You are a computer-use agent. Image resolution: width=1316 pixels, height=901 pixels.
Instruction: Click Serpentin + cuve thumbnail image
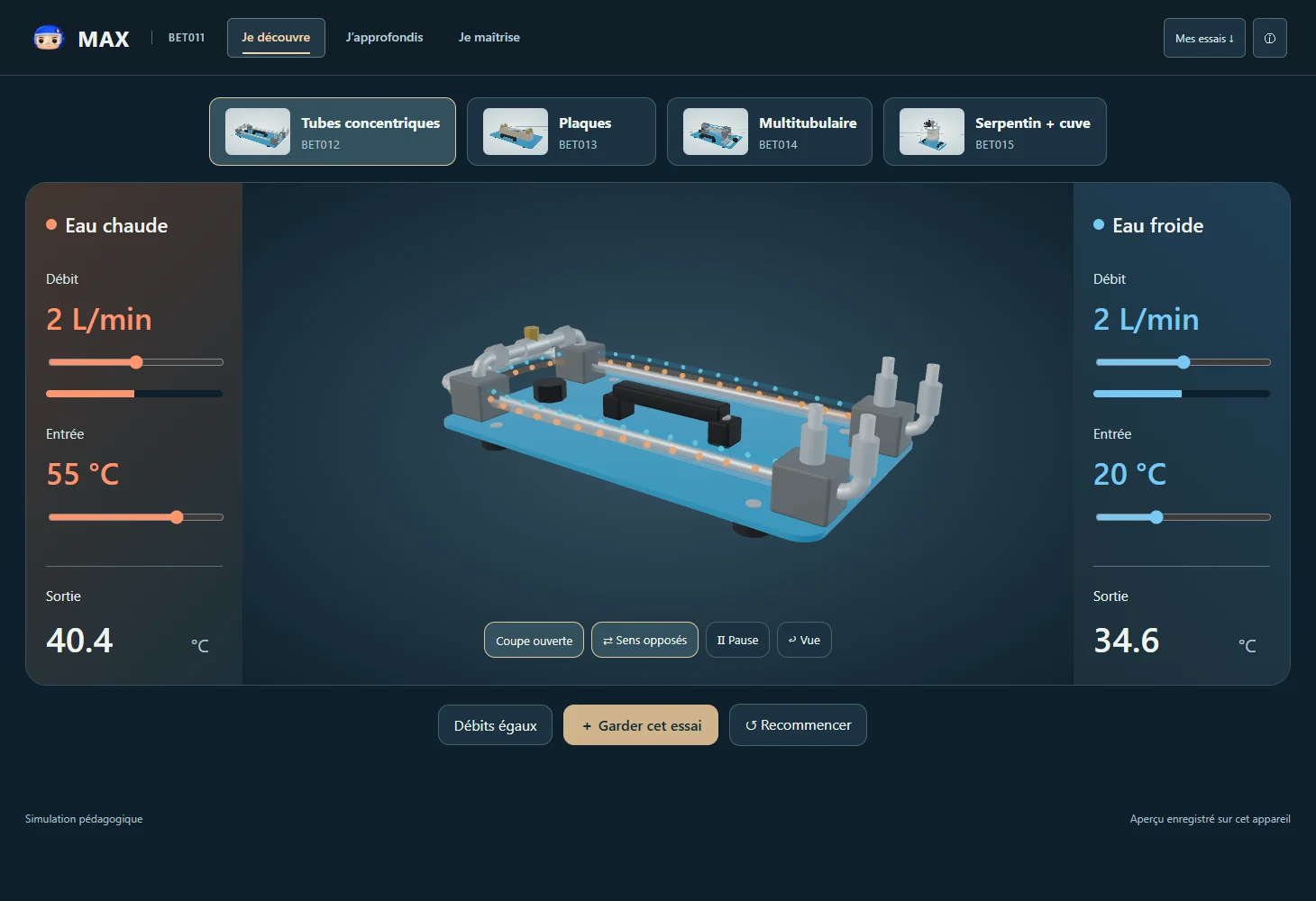(932, 132)
